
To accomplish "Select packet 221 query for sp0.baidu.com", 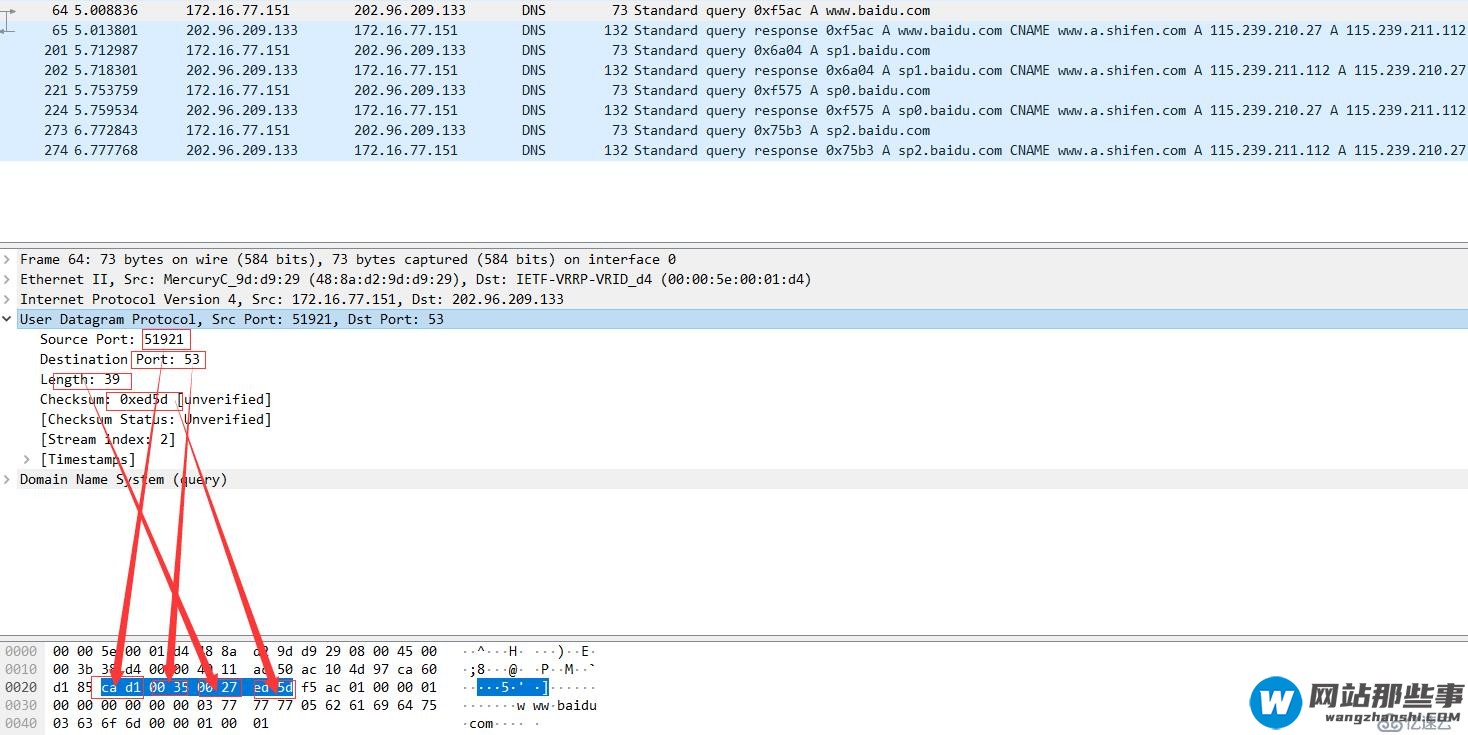I will [x=734, y=90].
